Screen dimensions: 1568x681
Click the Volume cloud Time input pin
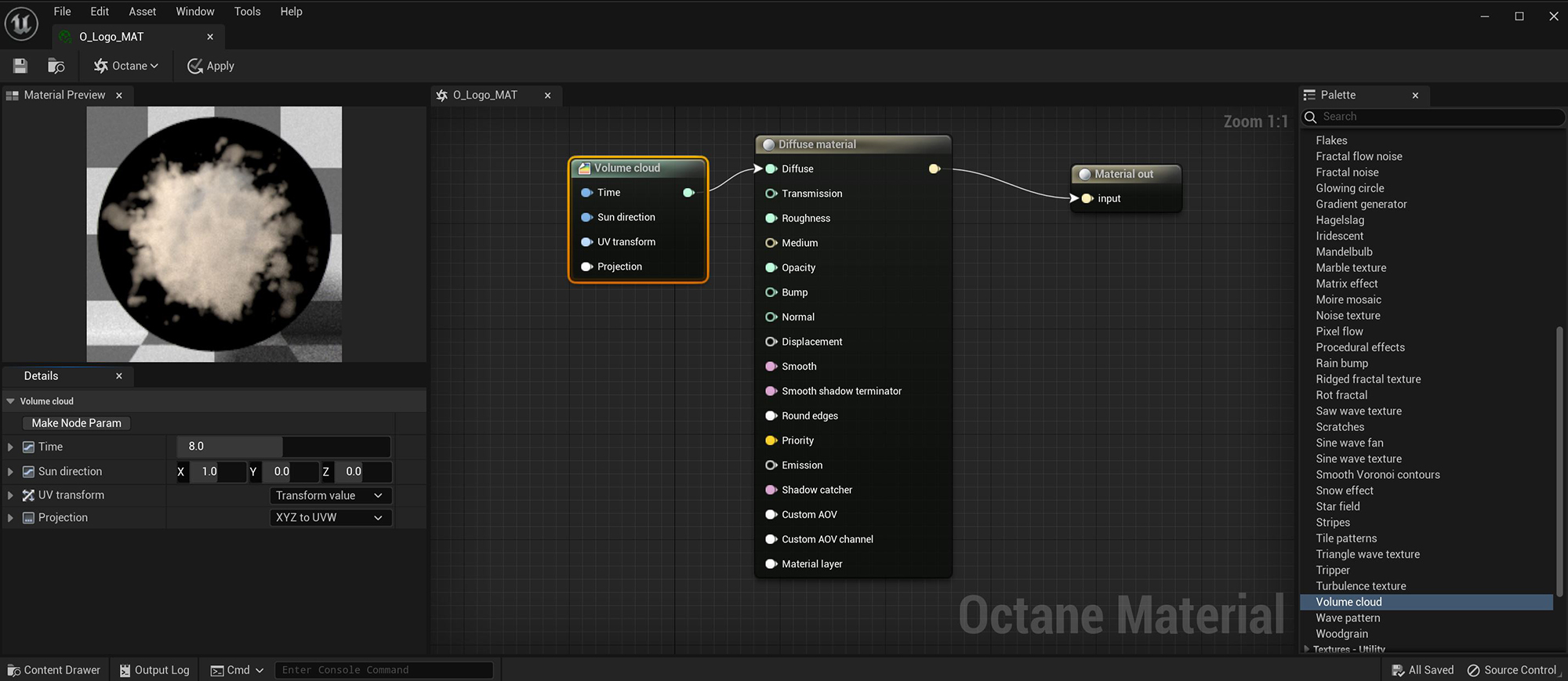tap(586, 193)
